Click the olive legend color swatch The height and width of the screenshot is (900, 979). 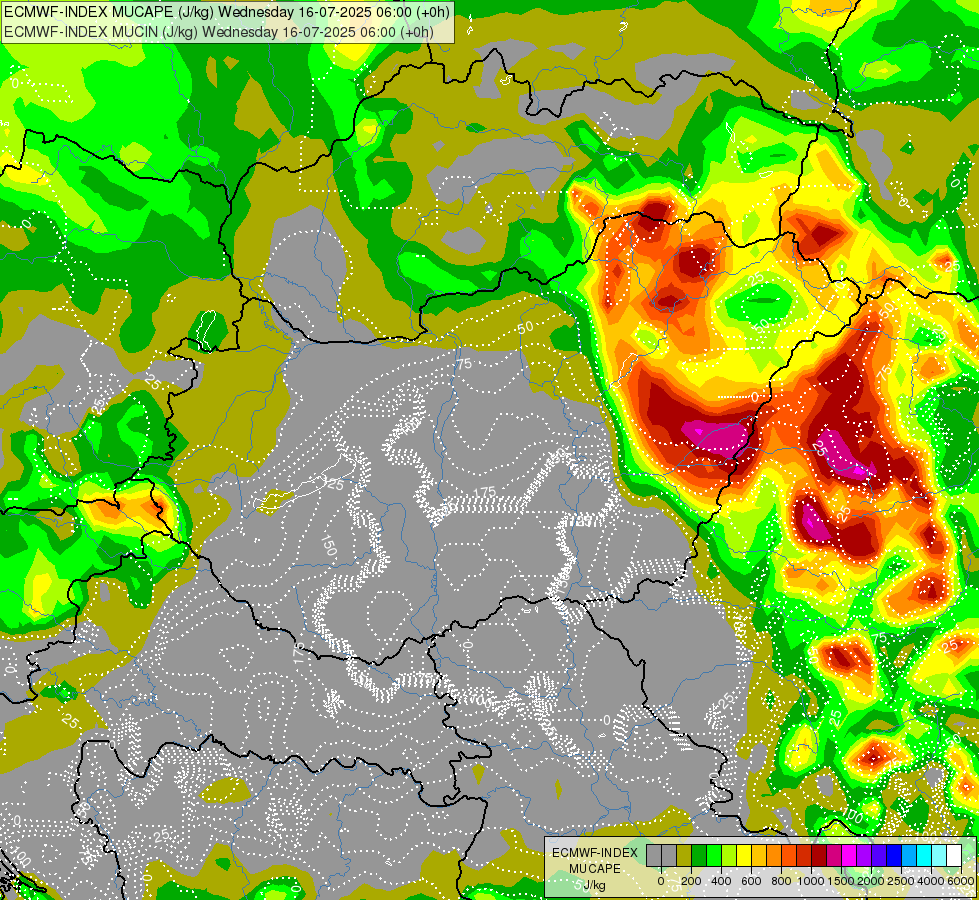click(684, 856)
